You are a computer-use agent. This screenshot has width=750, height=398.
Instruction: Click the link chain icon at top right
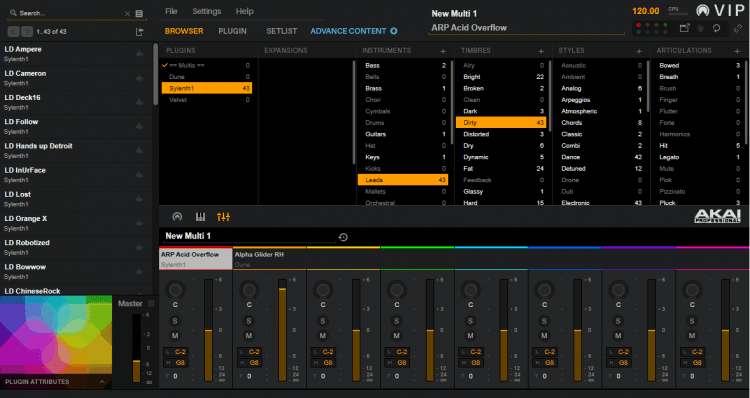tap(739, 28)
